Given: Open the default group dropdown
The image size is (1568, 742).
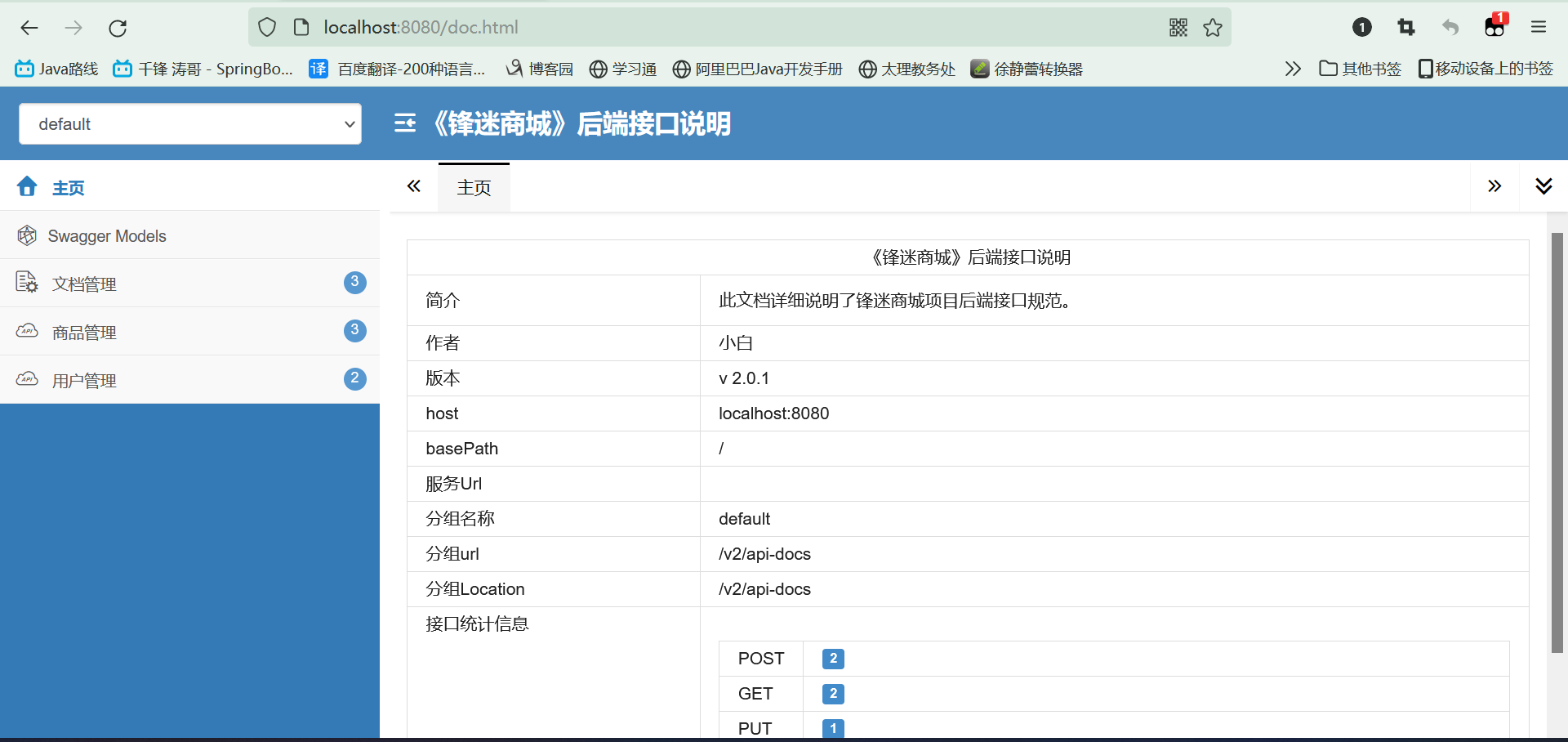Looking at the screenshot, I should [x=190, y=124].
